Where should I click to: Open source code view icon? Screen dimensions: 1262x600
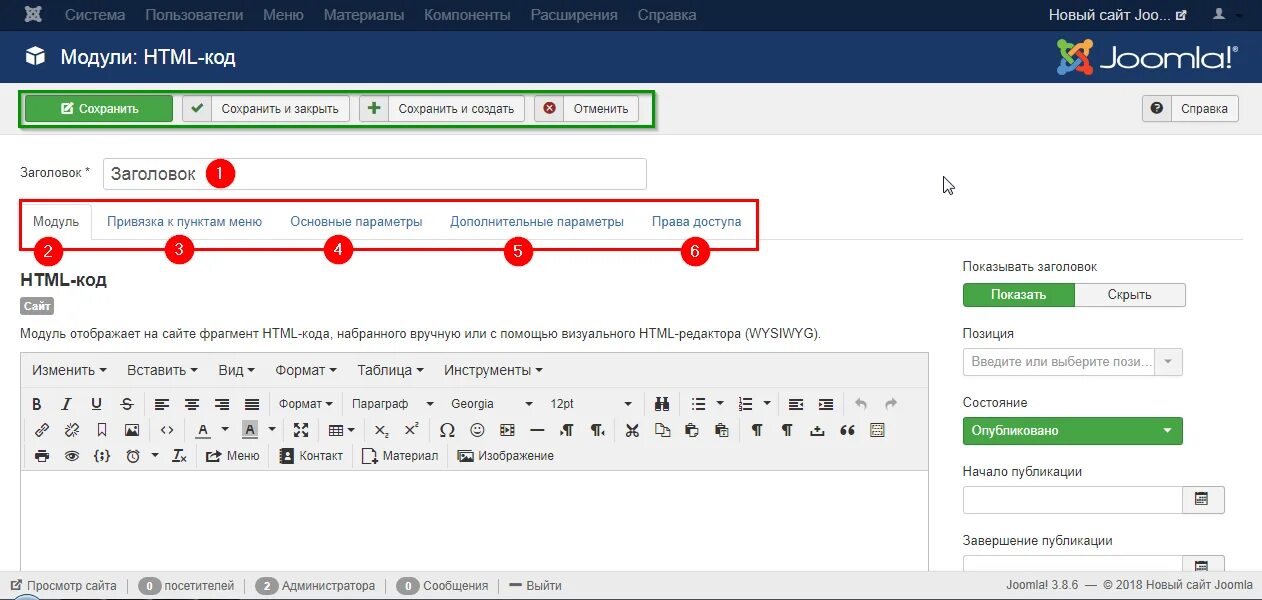click(167, 430)
